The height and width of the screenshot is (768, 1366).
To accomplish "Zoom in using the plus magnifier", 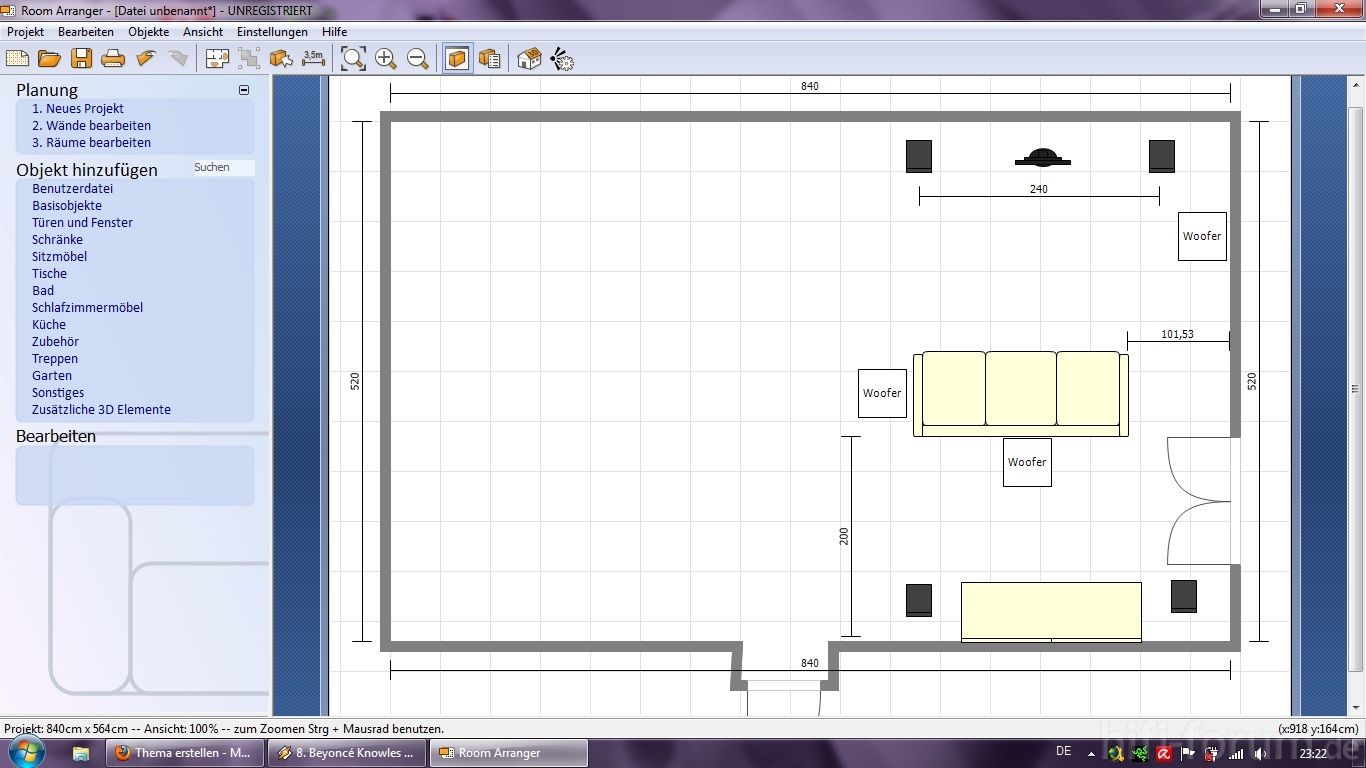I will coord(386,59).
